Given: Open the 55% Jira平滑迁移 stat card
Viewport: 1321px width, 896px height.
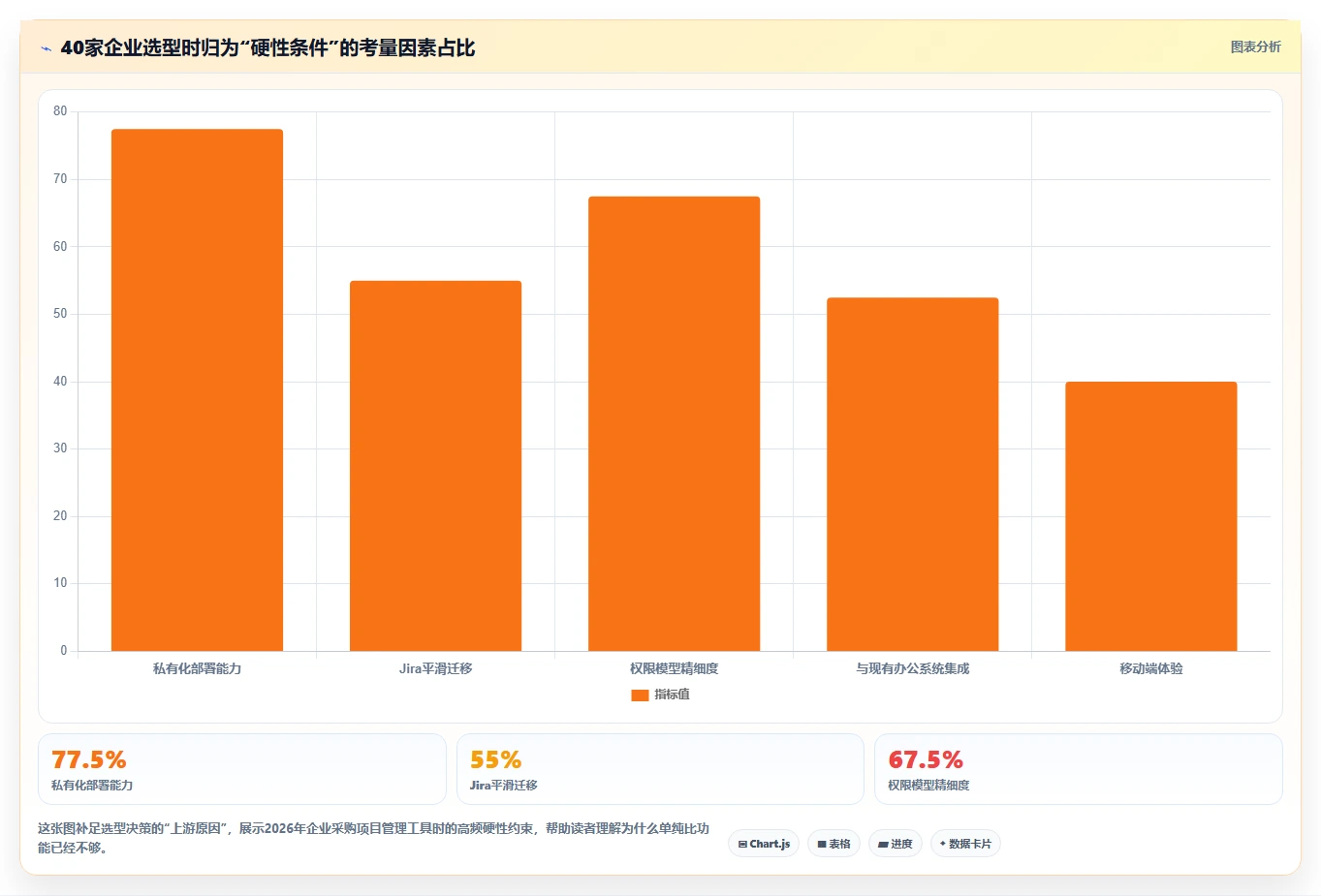Looking at the screenshot, I should [x=660, y=769].
